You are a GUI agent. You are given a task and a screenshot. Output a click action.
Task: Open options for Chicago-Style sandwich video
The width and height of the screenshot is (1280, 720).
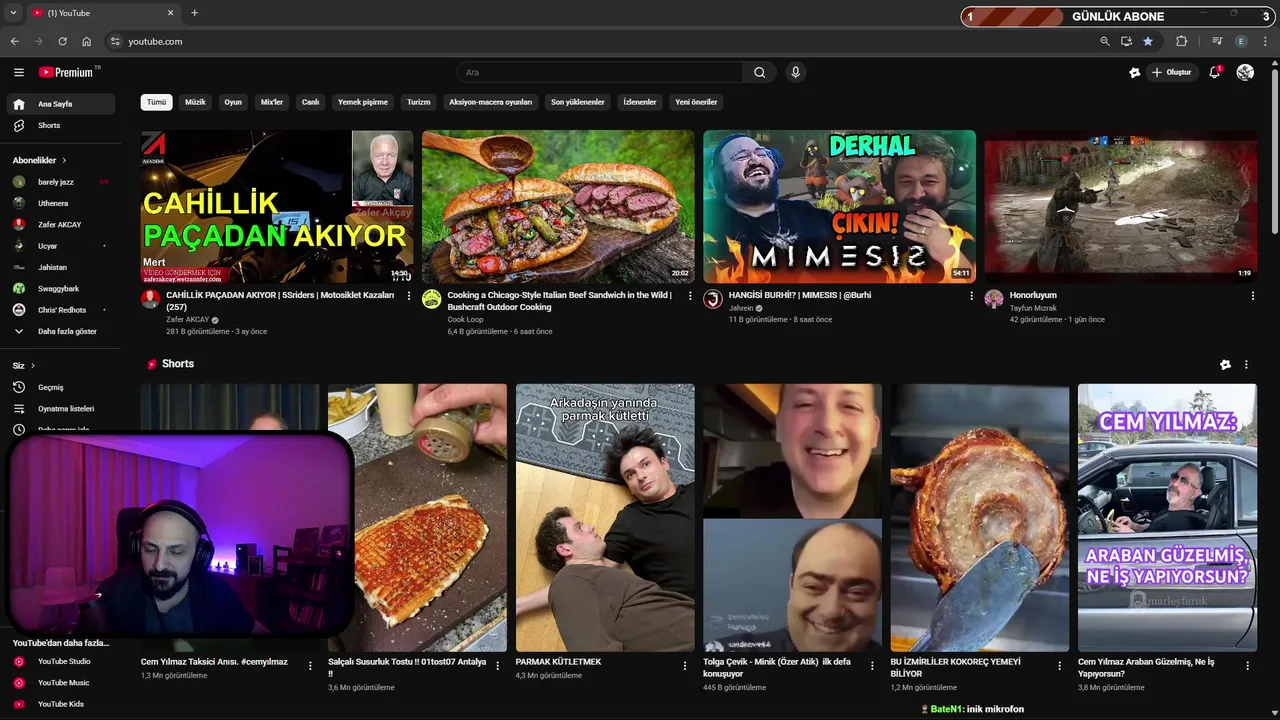point(689,296)
